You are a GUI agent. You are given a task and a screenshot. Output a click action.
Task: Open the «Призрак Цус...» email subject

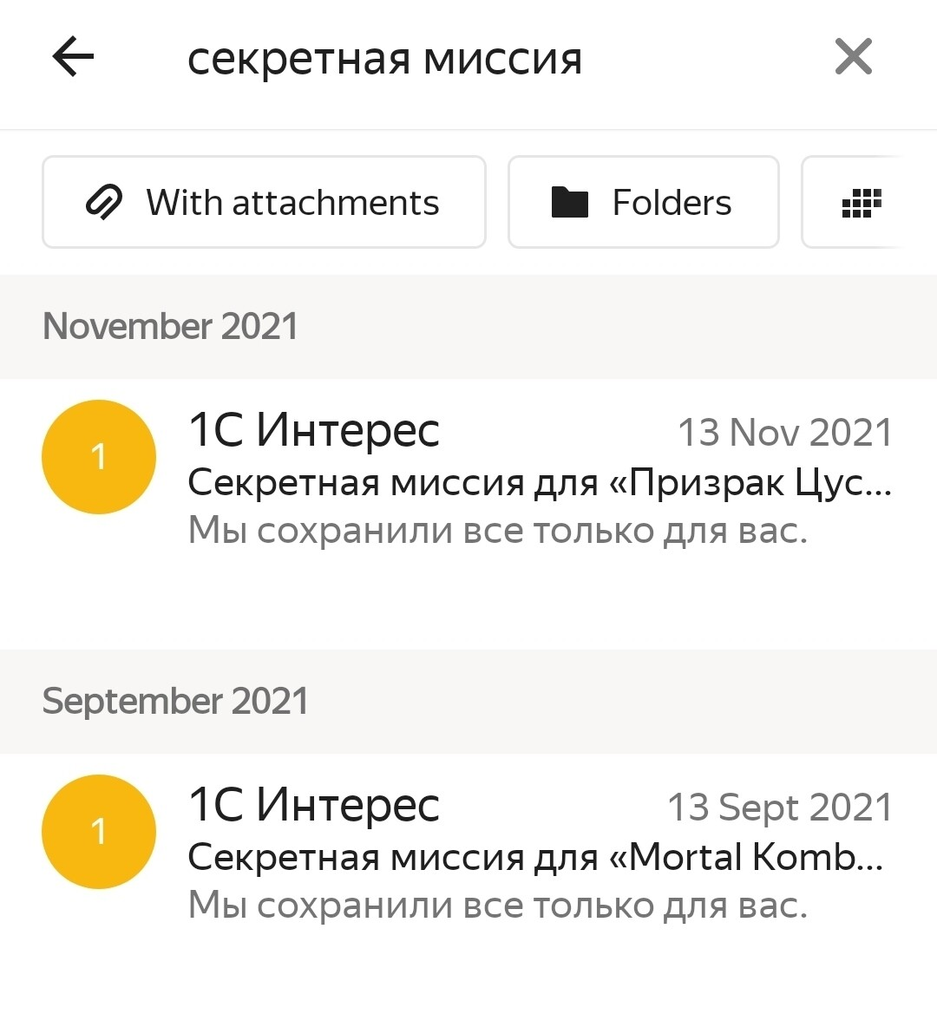pos(538,484)
